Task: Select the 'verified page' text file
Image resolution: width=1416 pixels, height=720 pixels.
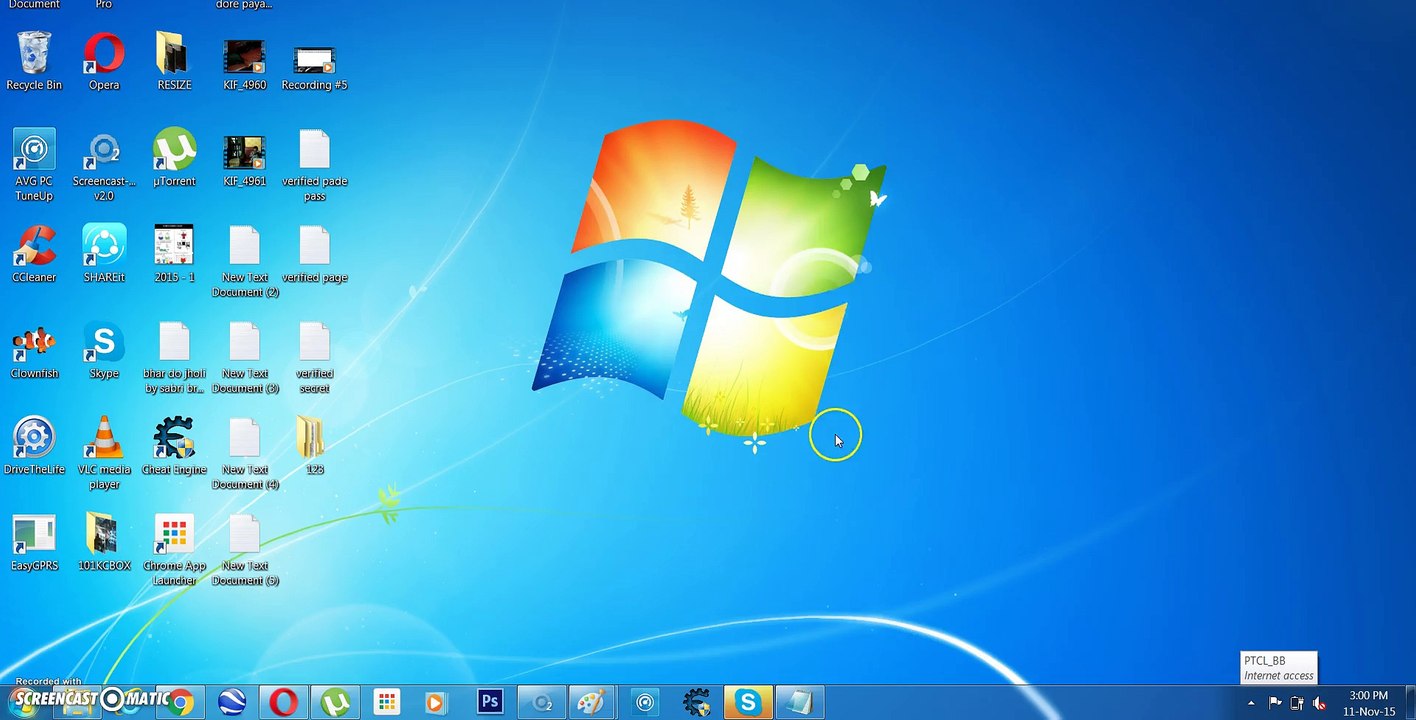Action: click(x=314, y=253)
